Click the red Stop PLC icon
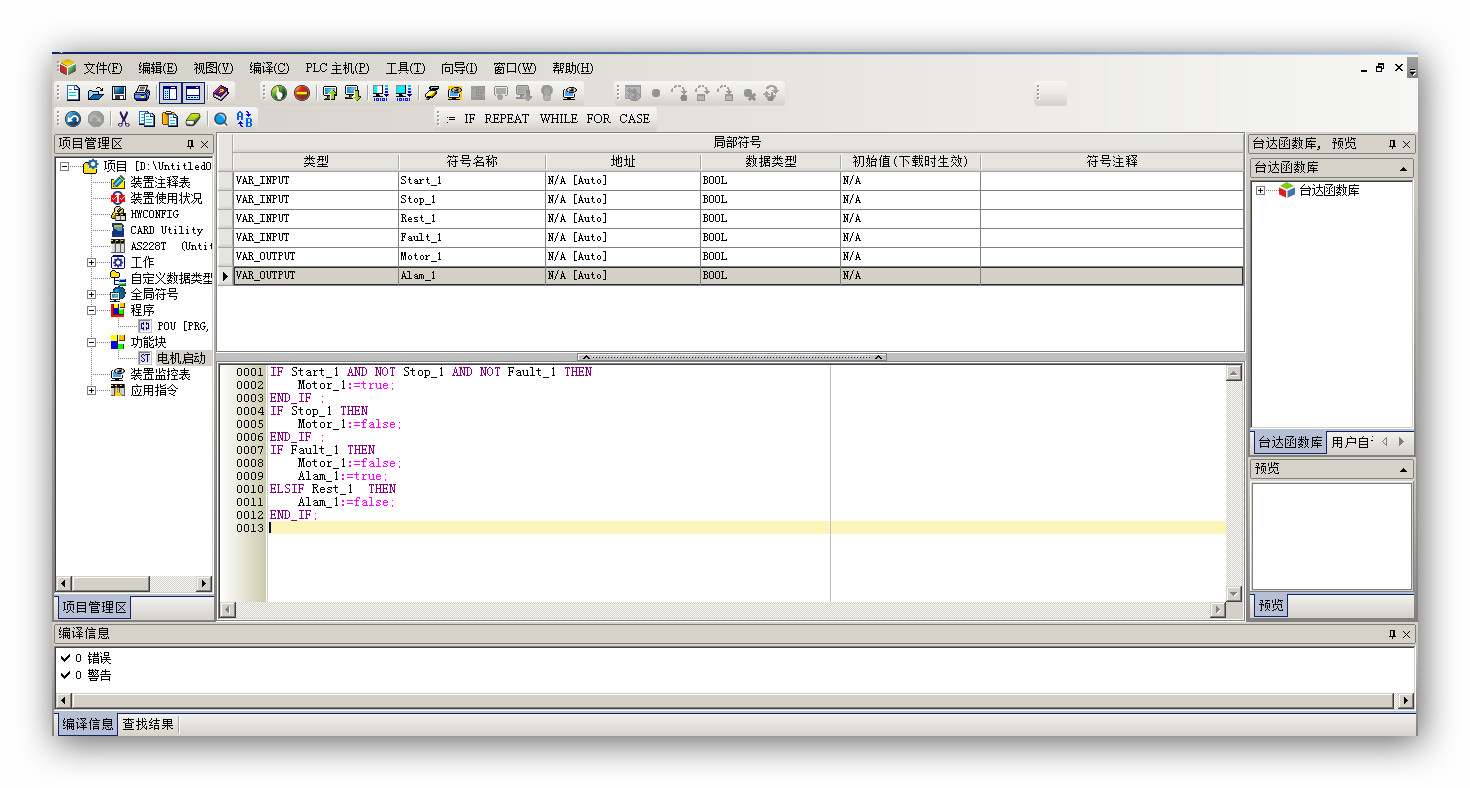 click(301, 93)
